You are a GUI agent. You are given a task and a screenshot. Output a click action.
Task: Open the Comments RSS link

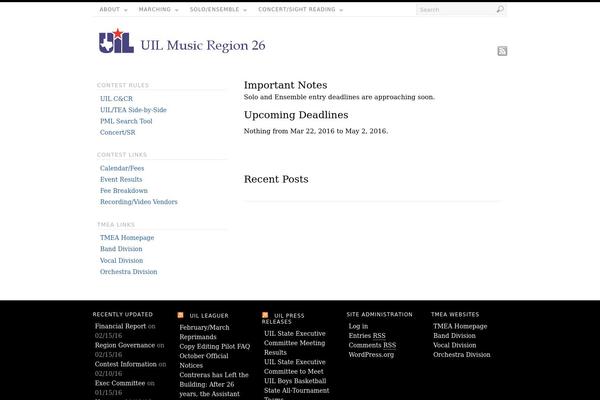[x=372, y=345]
